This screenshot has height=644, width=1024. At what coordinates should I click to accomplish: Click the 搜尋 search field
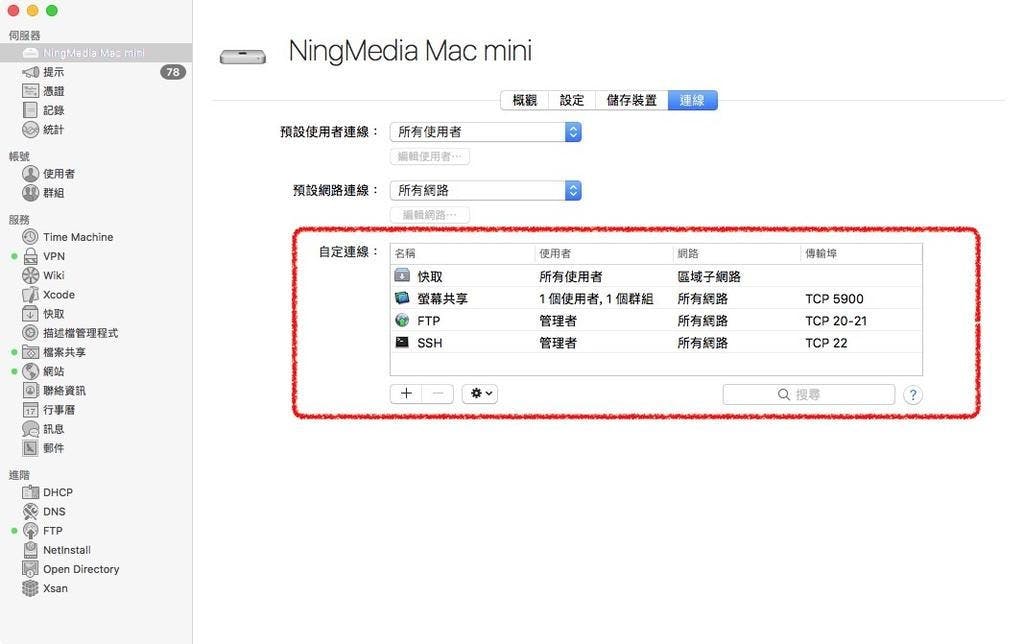[808, 394]
